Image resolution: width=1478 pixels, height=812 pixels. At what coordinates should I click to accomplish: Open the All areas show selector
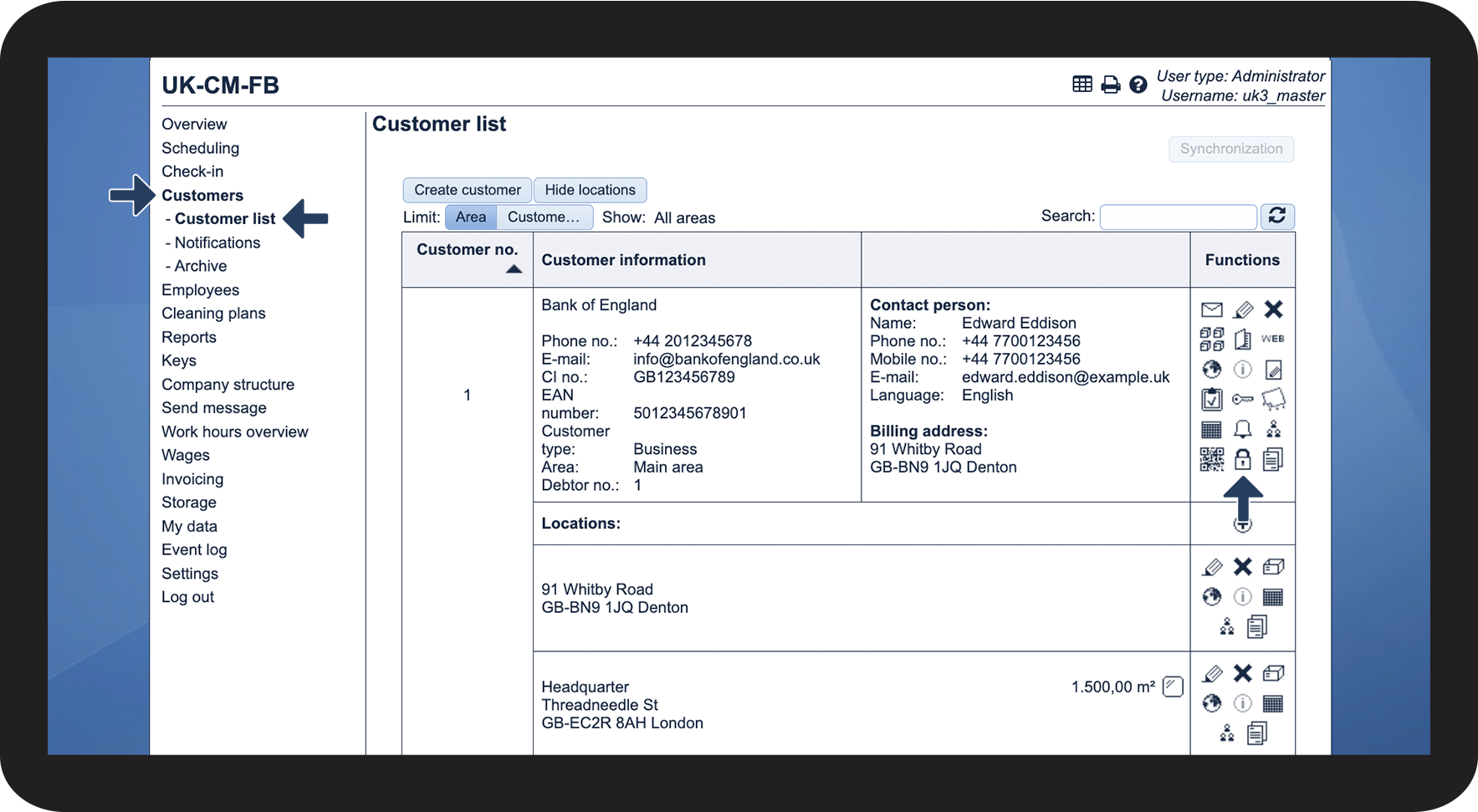(x=684, y=218)
